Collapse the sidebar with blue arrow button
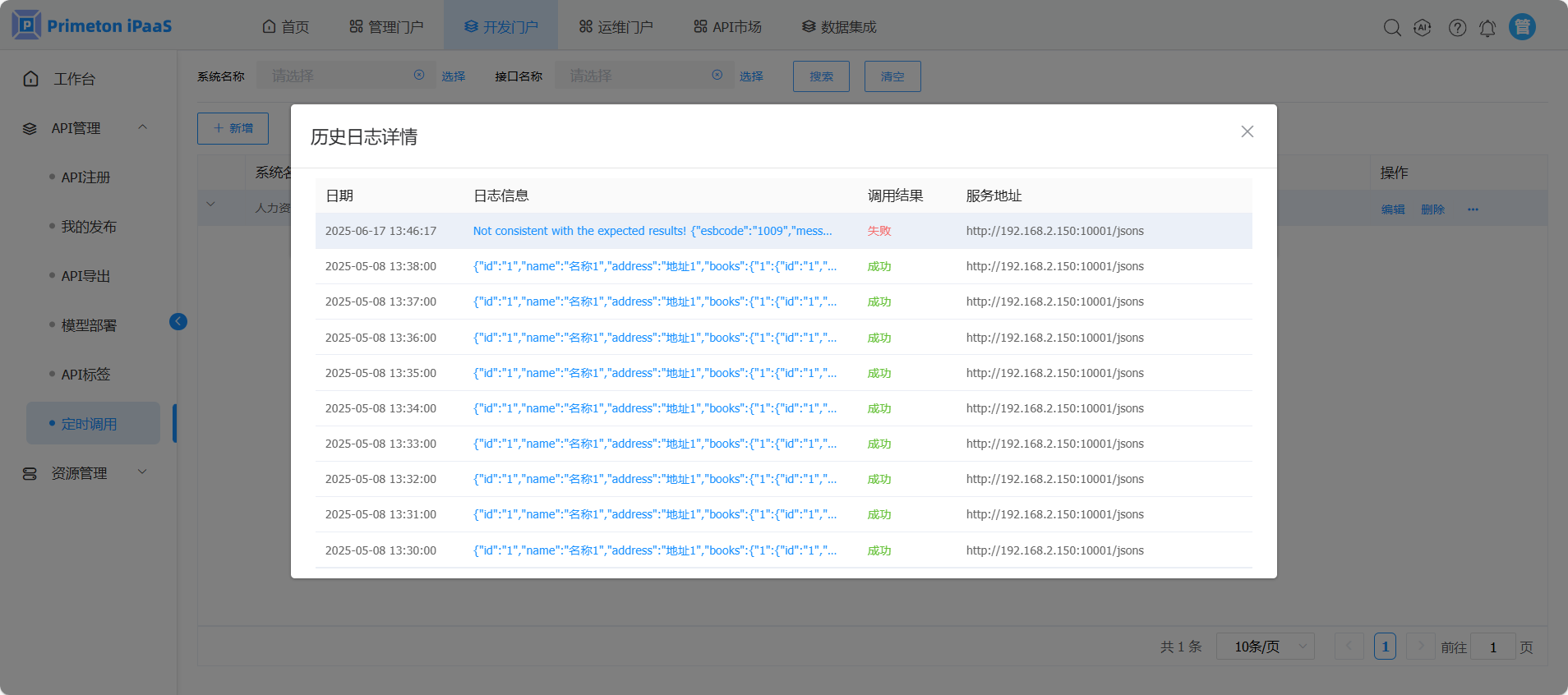The width and height of the screenshot is (1568, 695). coord(178,321)
